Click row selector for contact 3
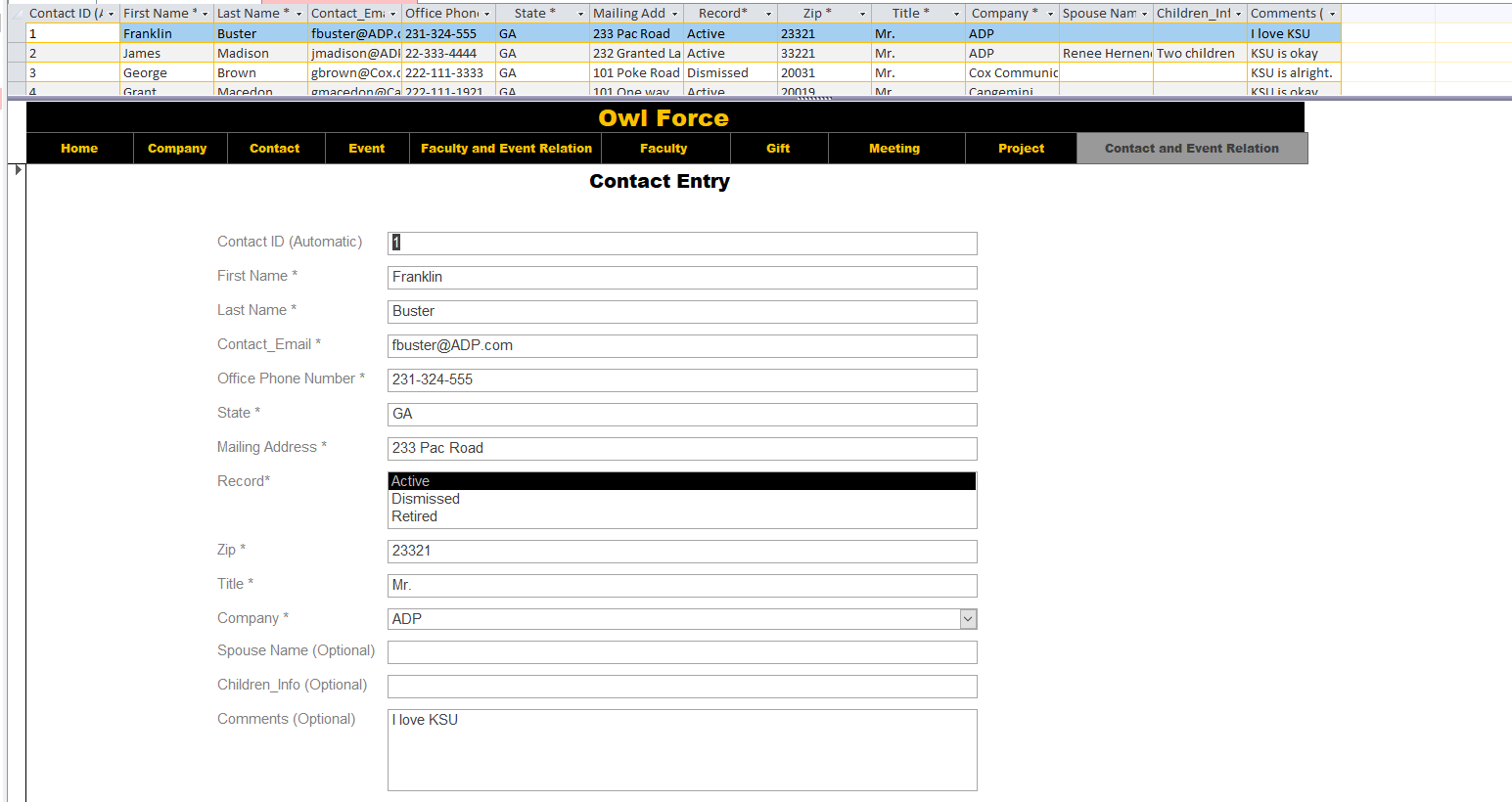 click(17, 72)
